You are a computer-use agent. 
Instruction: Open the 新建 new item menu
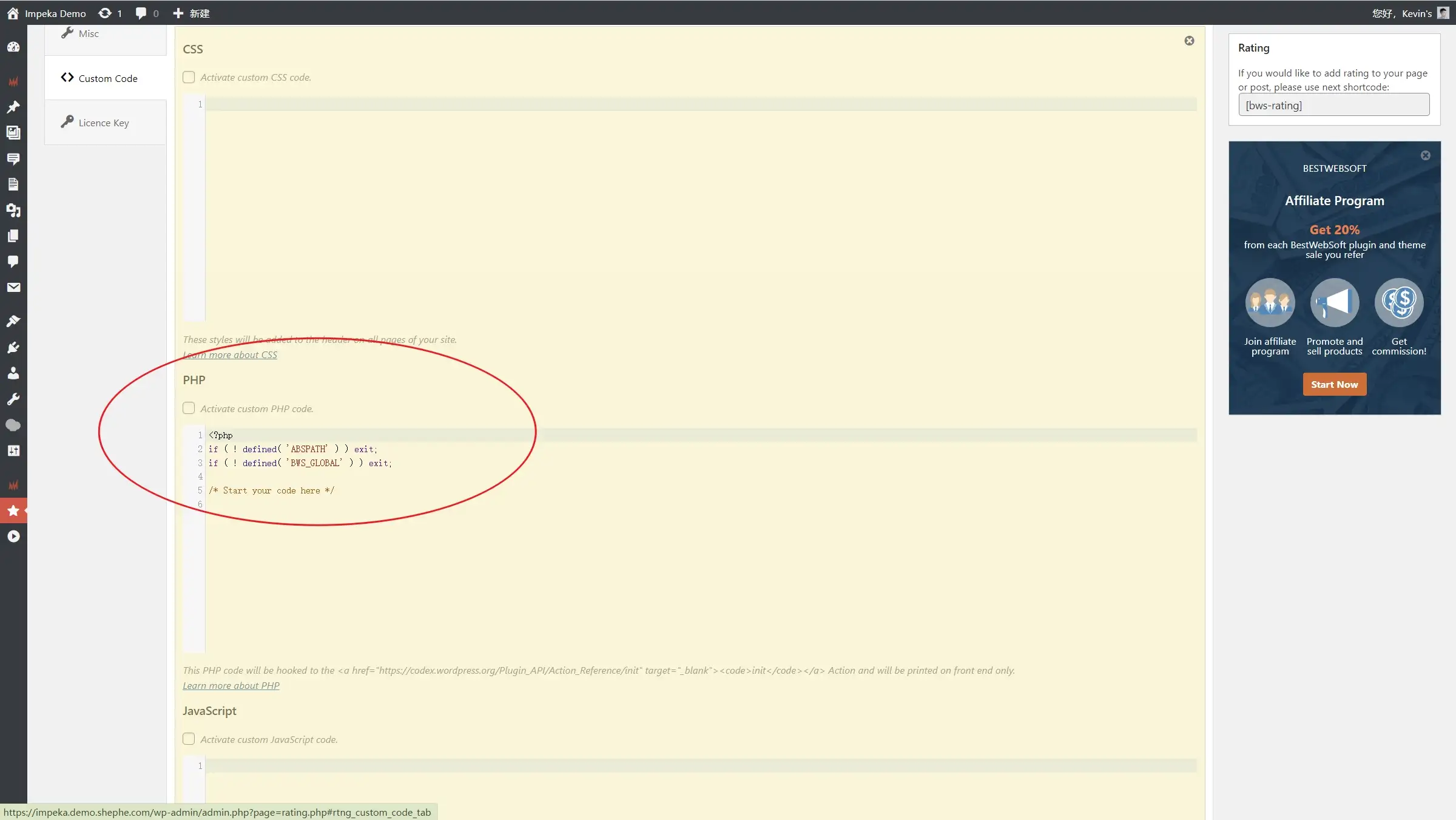point(192,13)
